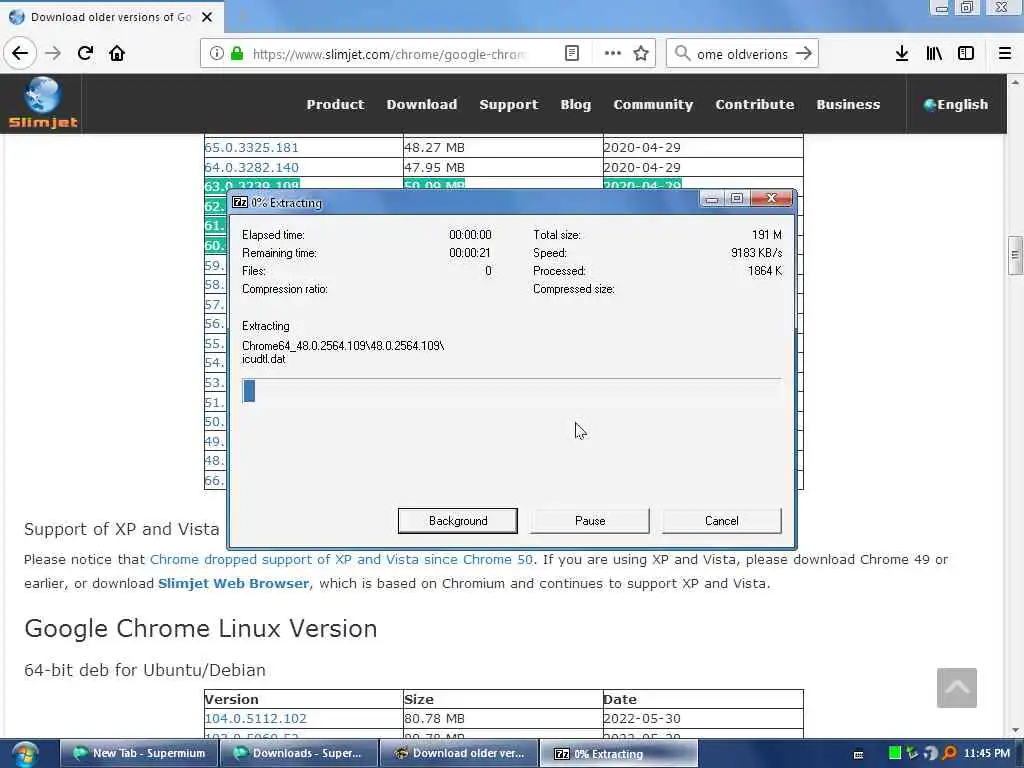This screenshot has height=768, width=1024.
Task: Switch to 0% Extracting taskbar item
Action: 618,754
